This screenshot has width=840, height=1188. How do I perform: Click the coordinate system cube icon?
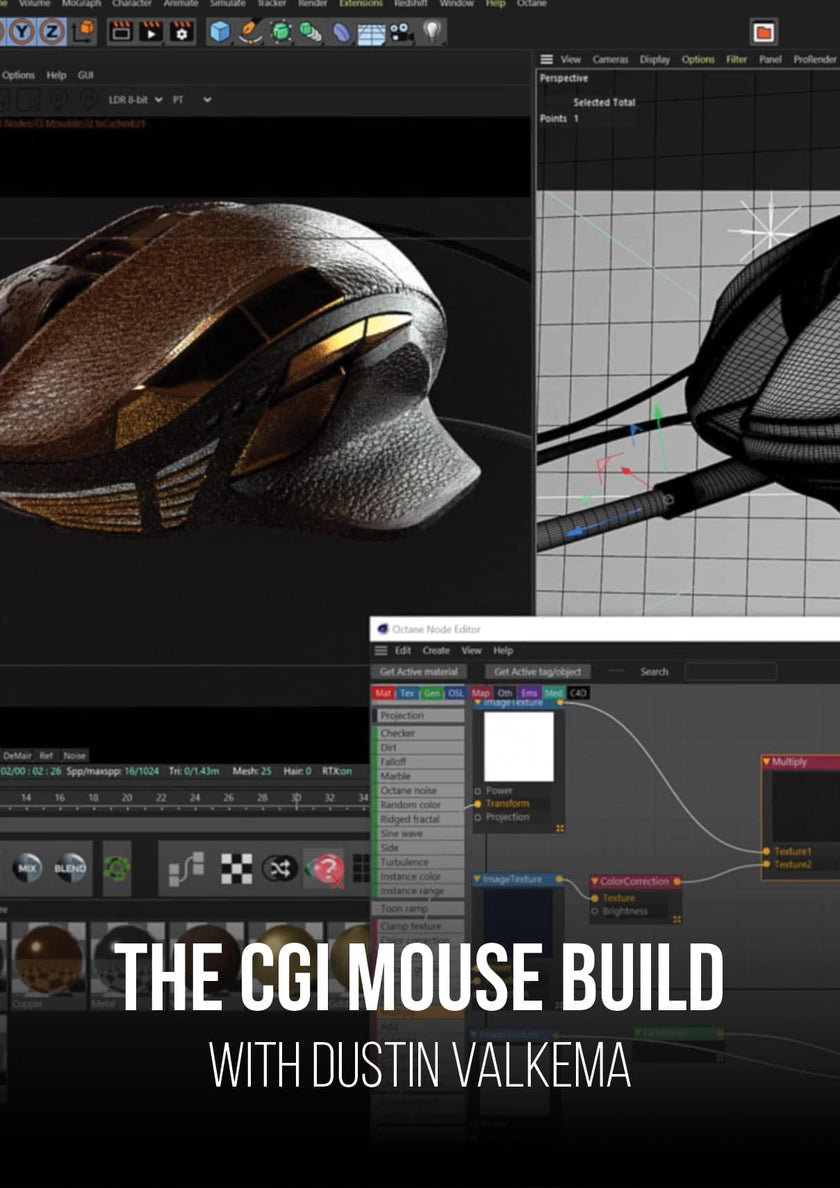pyautogui.click(x=83, y=33)
